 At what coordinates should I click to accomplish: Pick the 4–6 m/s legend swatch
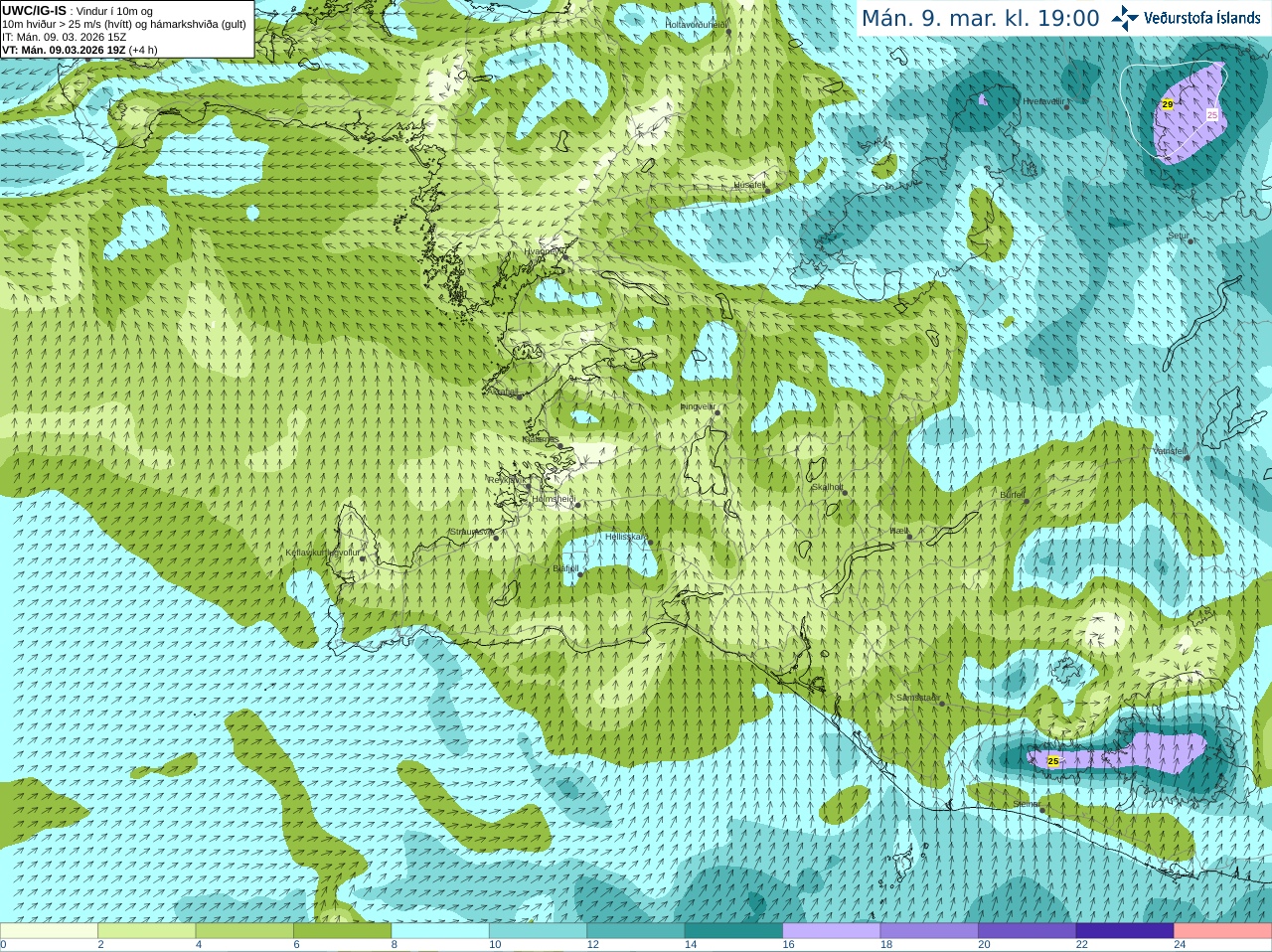click(x=244, y=931)
